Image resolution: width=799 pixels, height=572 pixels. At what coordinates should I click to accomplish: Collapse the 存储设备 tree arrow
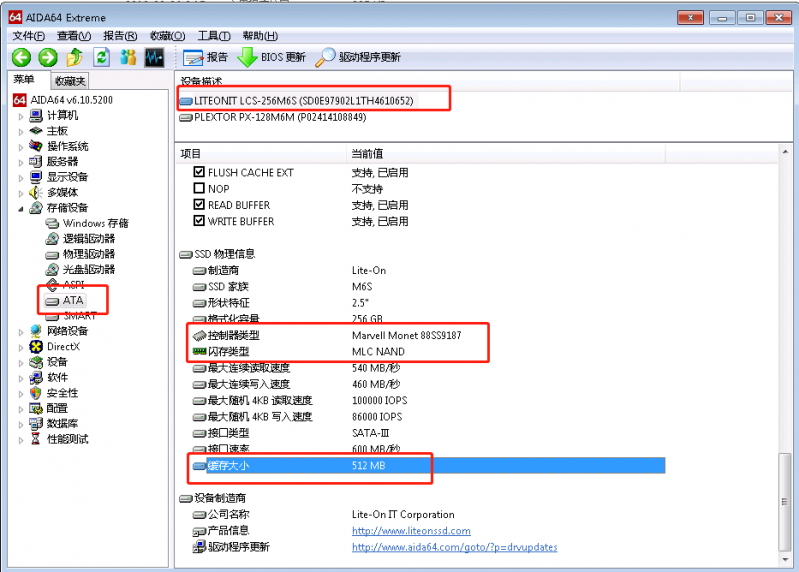[21, 208]
